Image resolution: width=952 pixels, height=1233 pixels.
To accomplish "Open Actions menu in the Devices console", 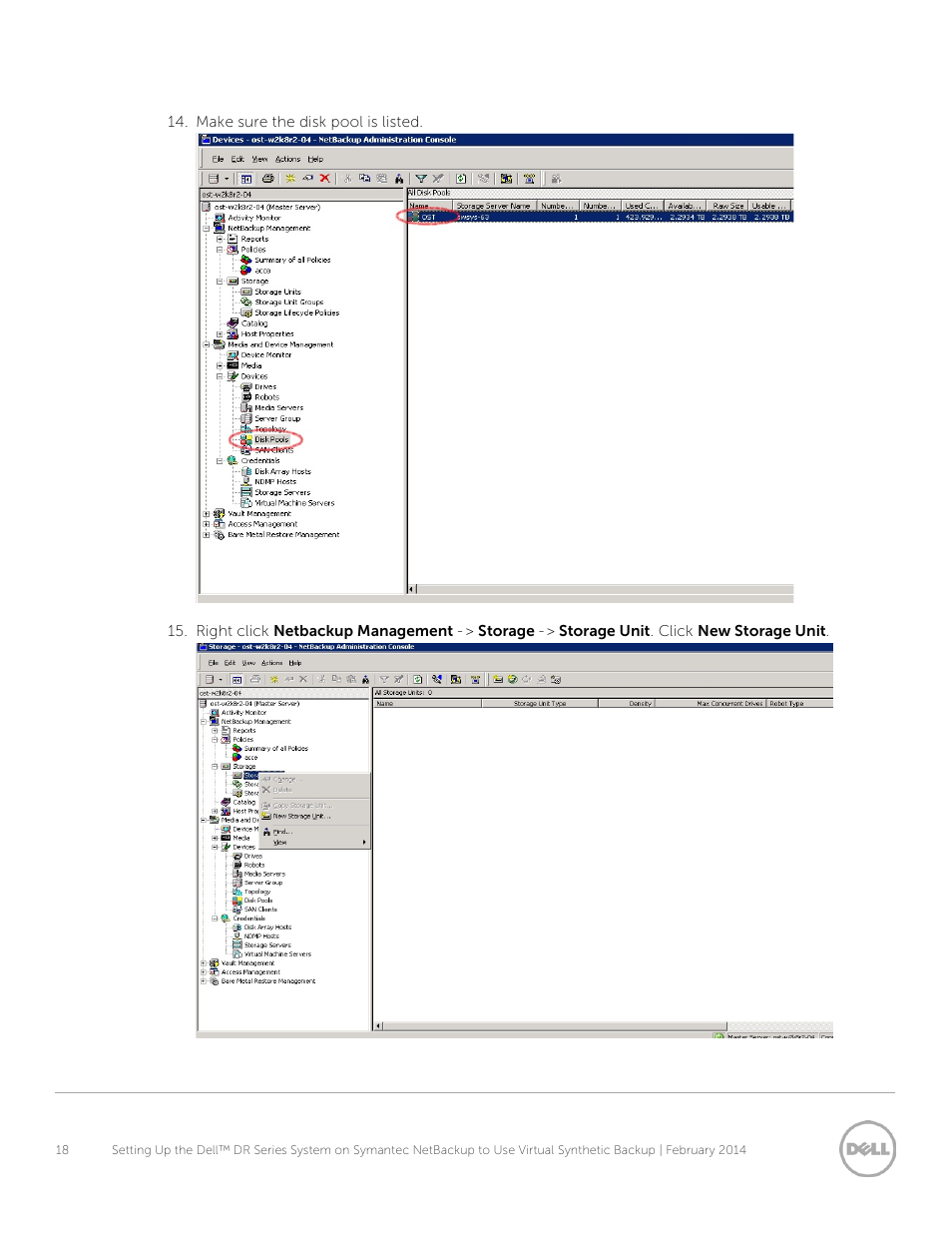I will (287, 159).
